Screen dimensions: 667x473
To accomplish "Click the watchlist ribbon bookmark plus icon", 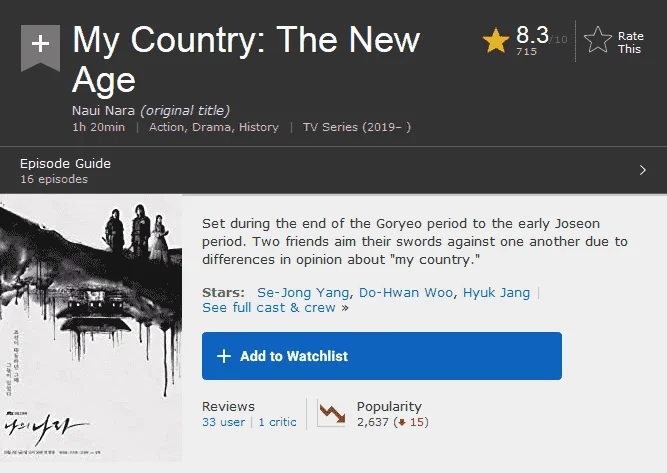I will 40,48.
